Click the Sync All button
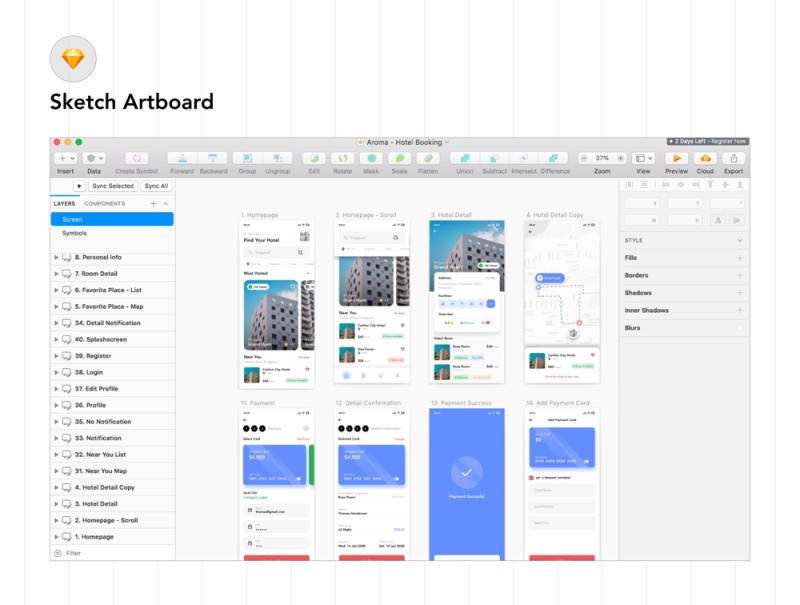800x605 pixels. (156, 185)
